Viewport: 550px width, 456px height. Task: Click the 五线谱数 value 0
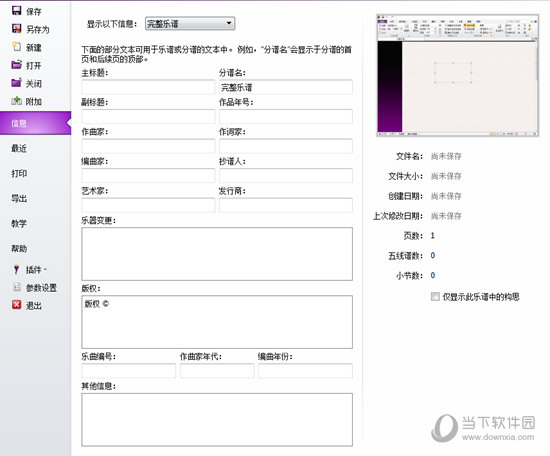click(433, 255)
